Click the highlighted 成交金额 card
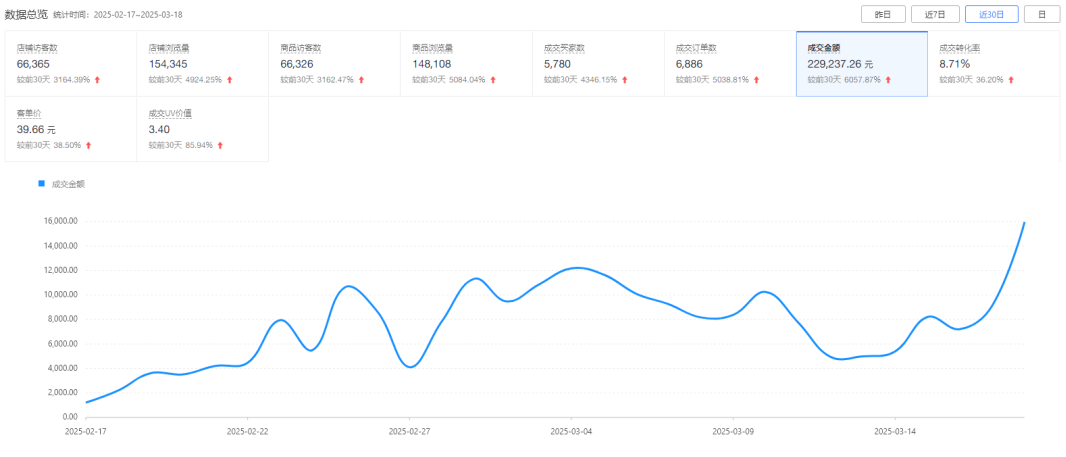The image size is (1066, 457). (x=862, y=63)
